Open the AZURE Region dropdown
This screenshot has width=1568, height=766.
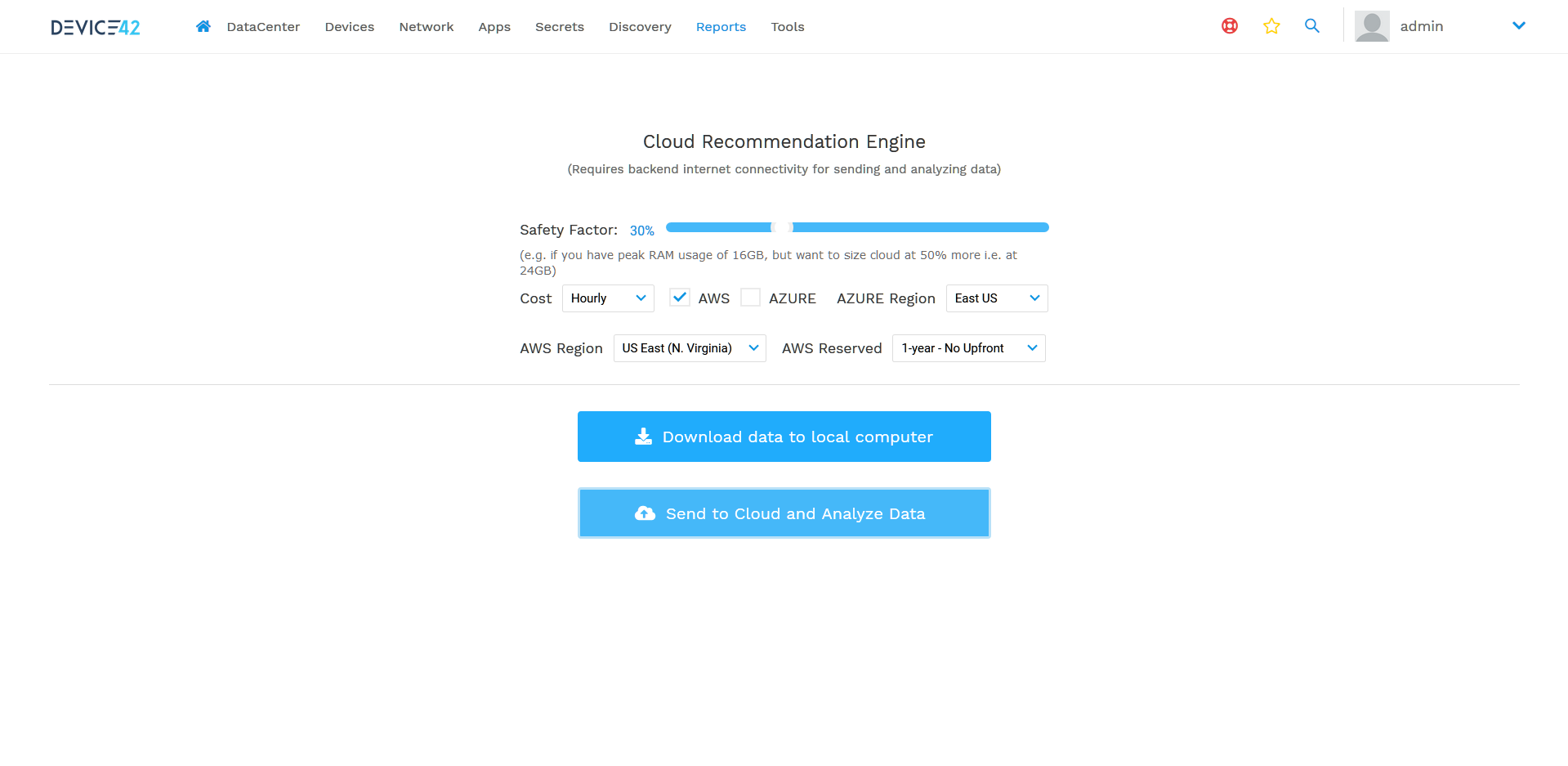996,298
